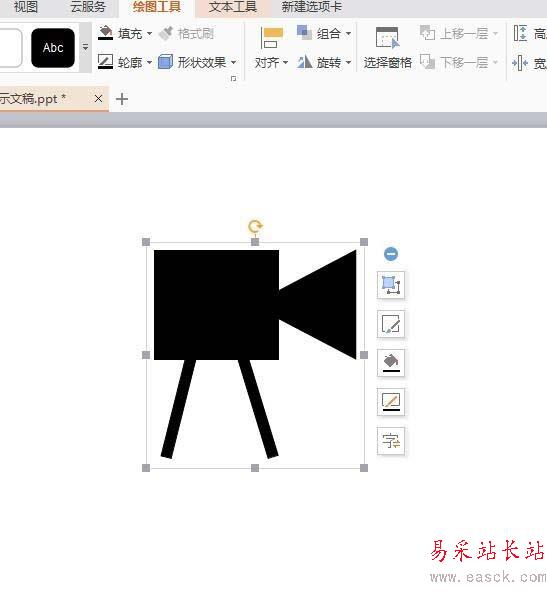Image resolution: width=547 pixels, height=592 pixels.
Task: Click the Outline pen icon in ribbon
Action: [105, 62]
